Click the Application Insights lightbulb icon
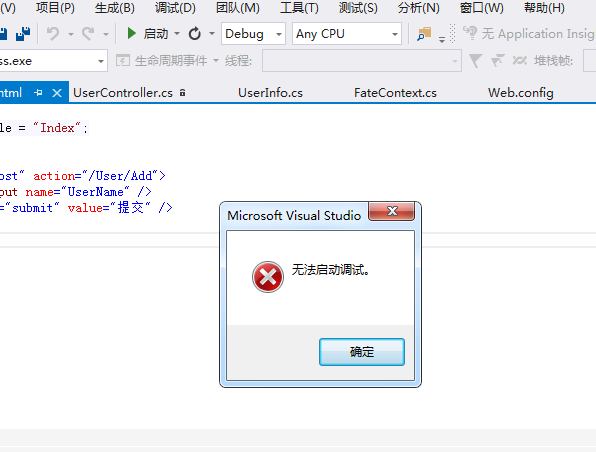596x452 pixels. (470, 33)
